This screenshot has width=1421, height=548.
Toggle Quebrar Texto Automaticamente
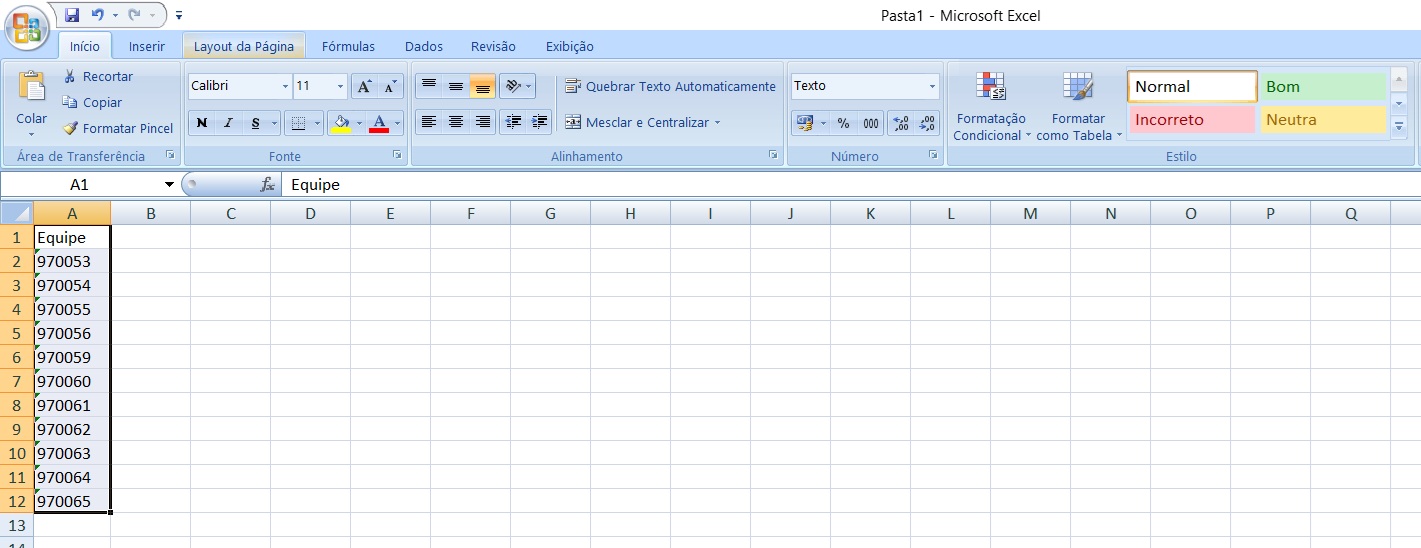coord(670,87)
